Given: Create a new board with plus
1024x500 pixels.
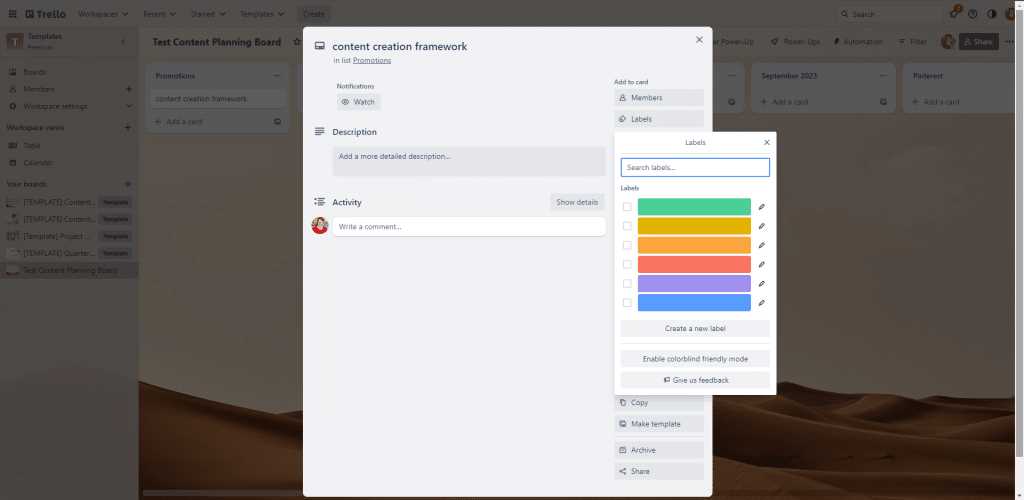Looking at the screenshot, I should (129, 184).
